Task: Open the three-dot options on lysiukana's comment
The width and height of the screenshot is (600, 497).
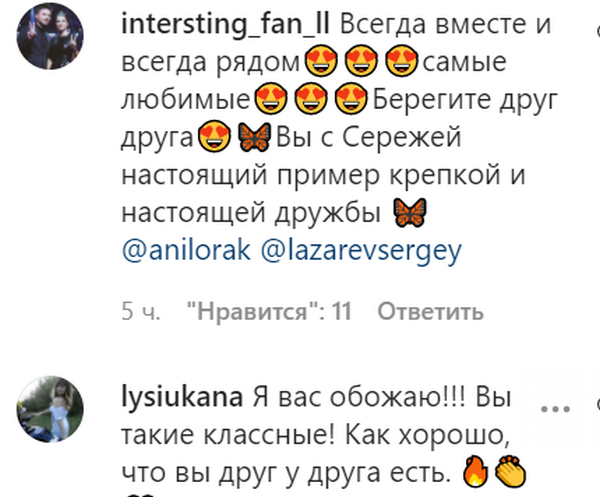Action: pyautogui.click(x=556, y=409)
